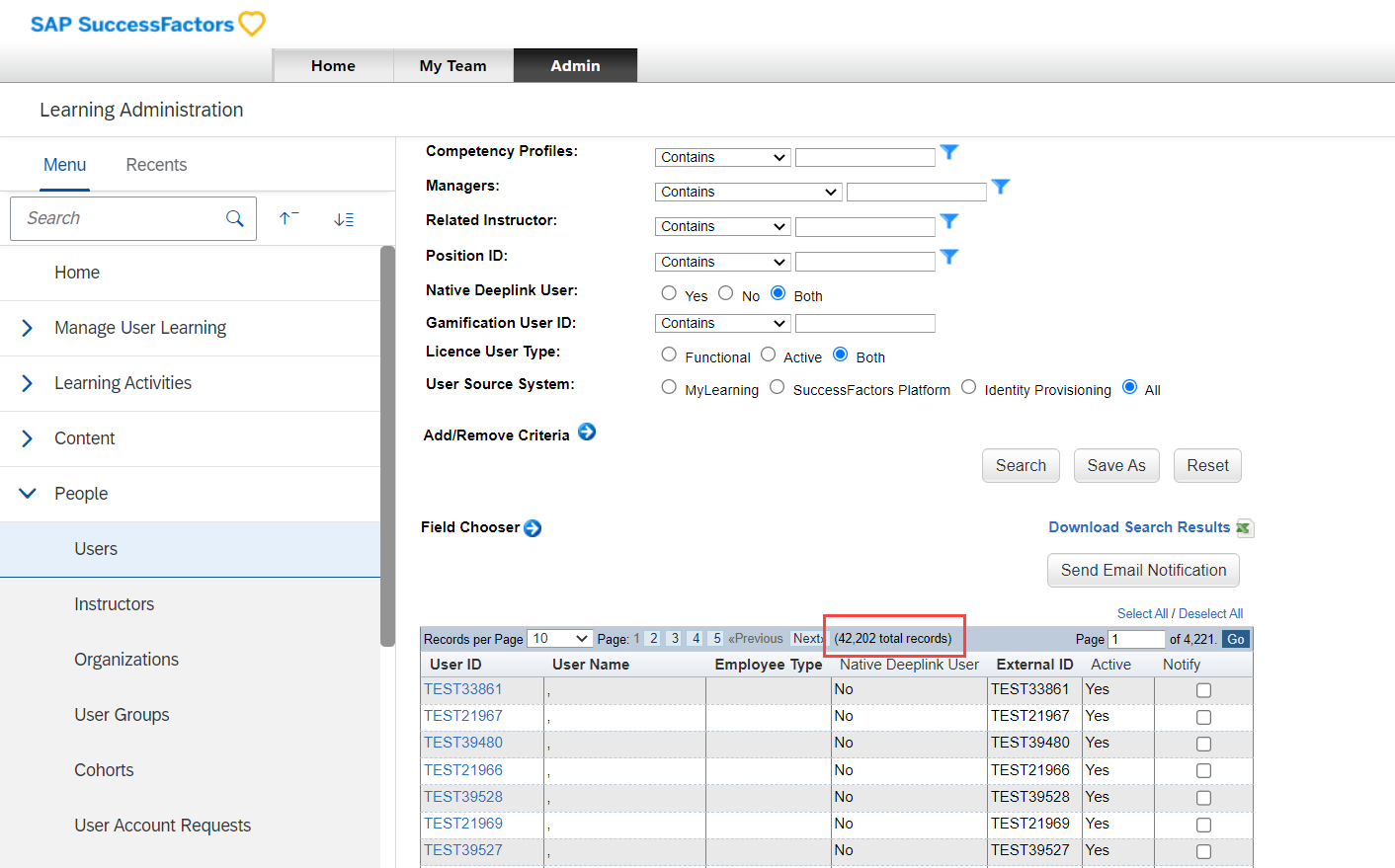This screenshot has height=868, width=1395.
Task: Go to results page 2
Action: pyautogui.click(x=654, y=639)
